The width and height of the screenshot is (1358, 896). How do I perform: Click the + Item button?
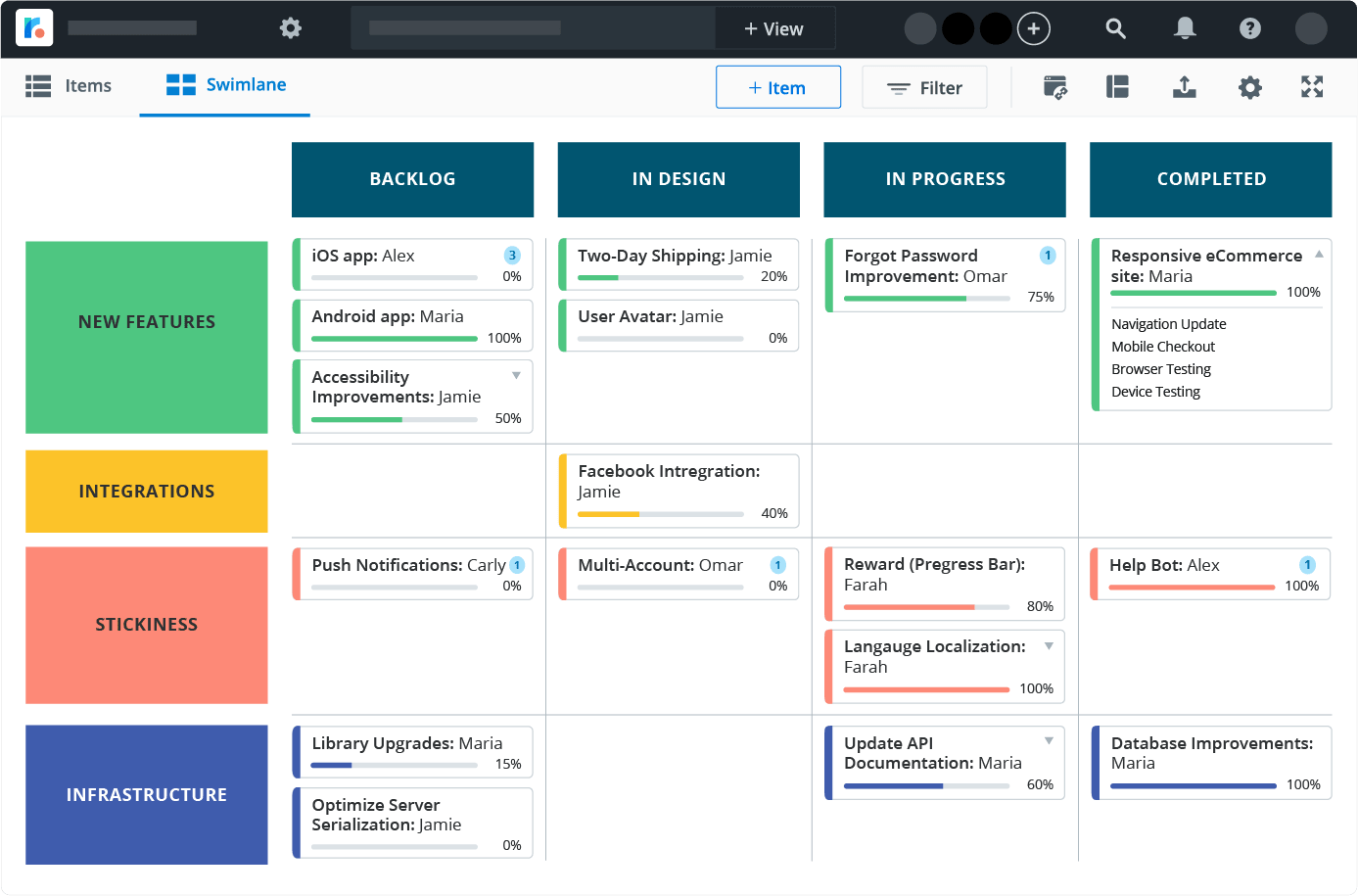(x=777, y=87)
